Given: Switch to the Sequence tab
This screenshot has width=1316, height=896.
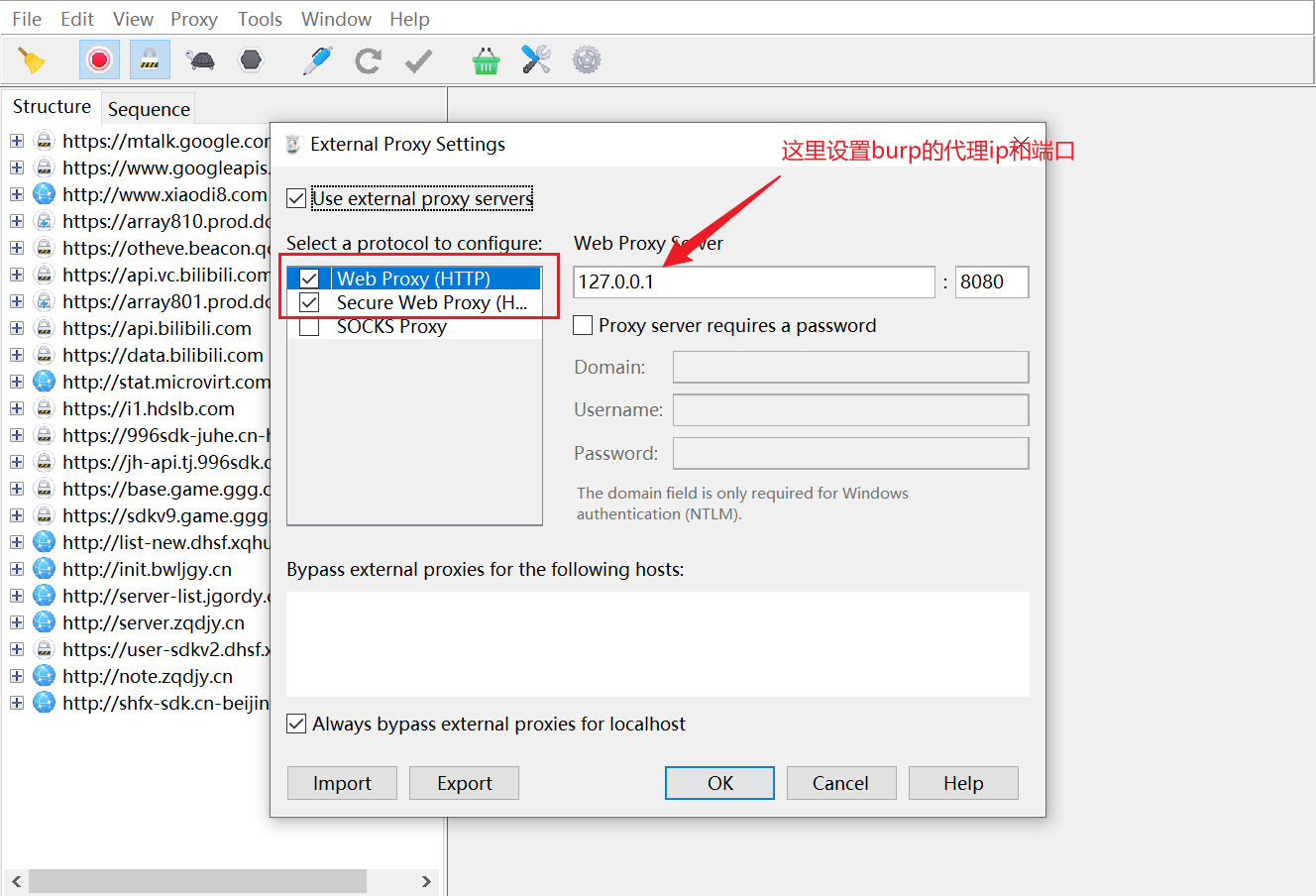Looking at the screenshot, I should (149, 109).
